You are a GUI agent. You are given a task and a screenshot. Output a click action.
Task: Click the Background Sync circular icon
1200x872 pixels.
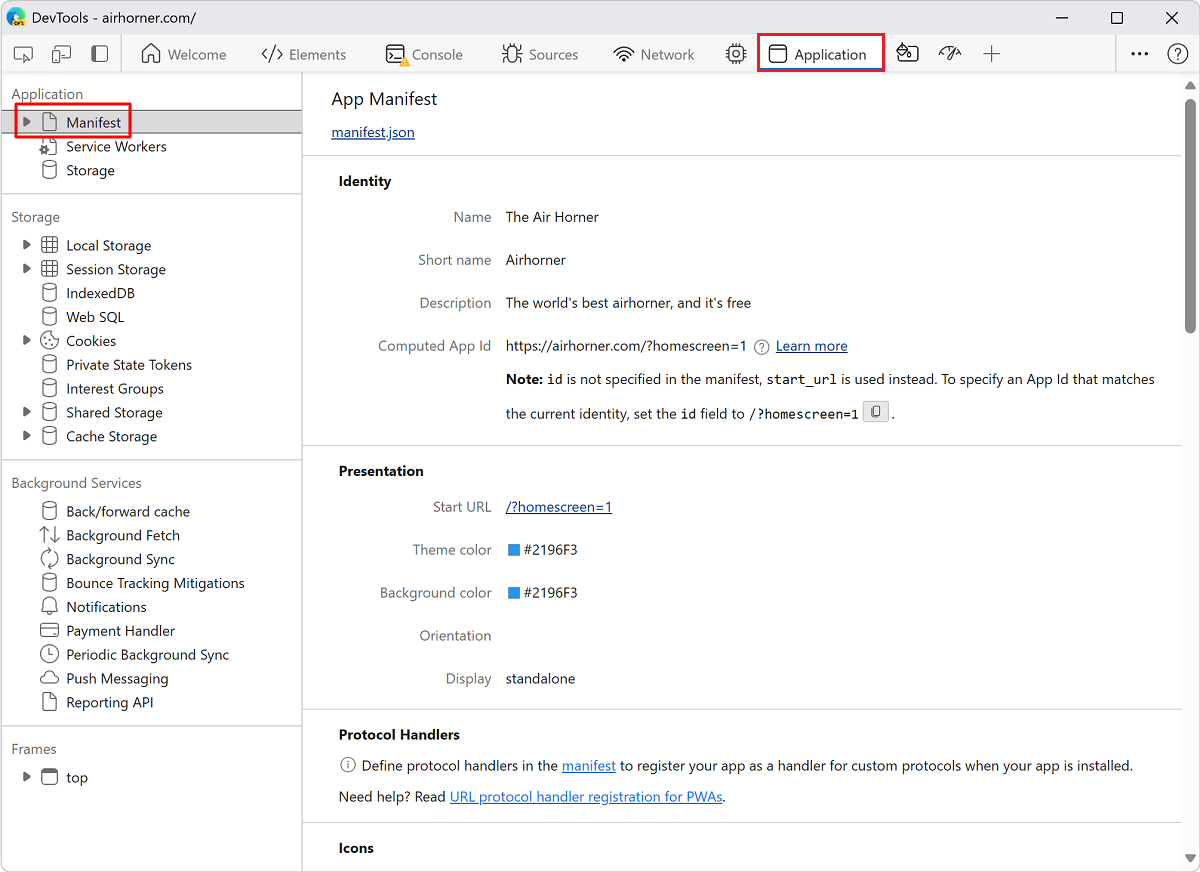[x=49, y=559]
